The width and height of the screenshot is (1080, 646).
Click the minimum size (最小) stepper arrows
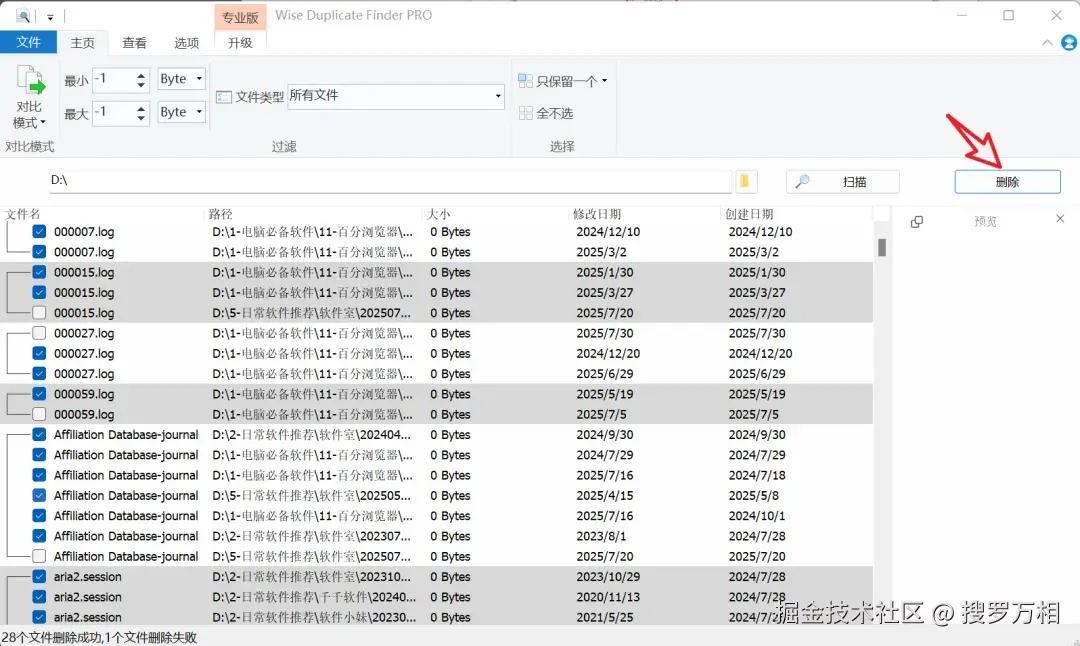tap(141, 80)
